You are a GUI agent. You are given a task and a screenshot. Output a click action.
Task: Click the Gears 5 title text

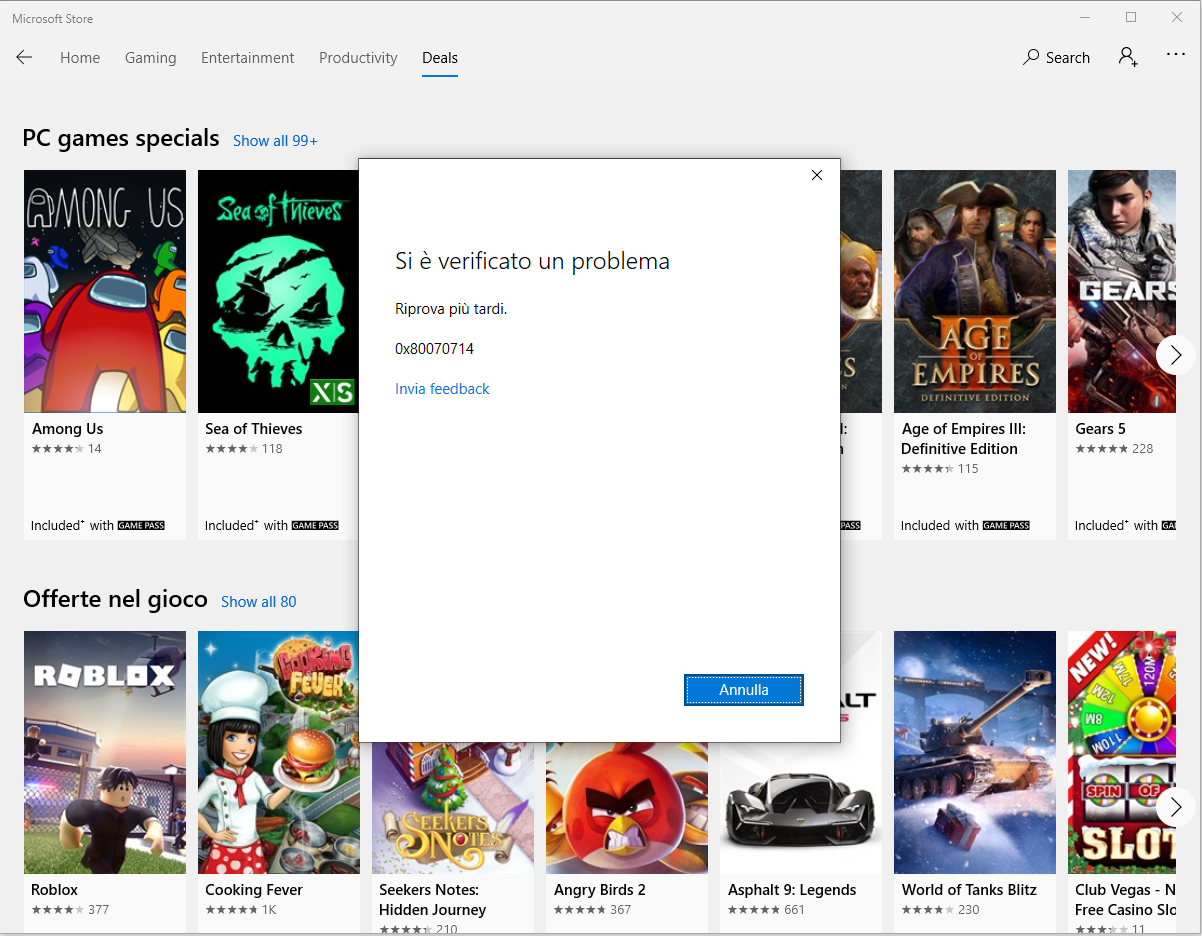1101,429
